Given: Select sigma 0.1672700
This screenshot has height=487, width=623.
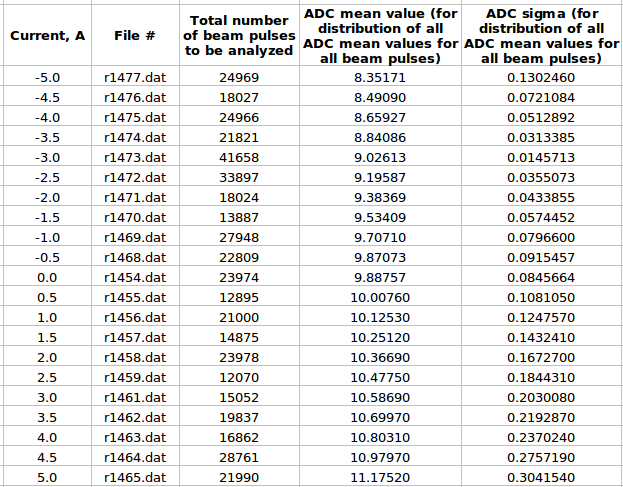Looking at the screenshot, I should (x=542, y=358).
